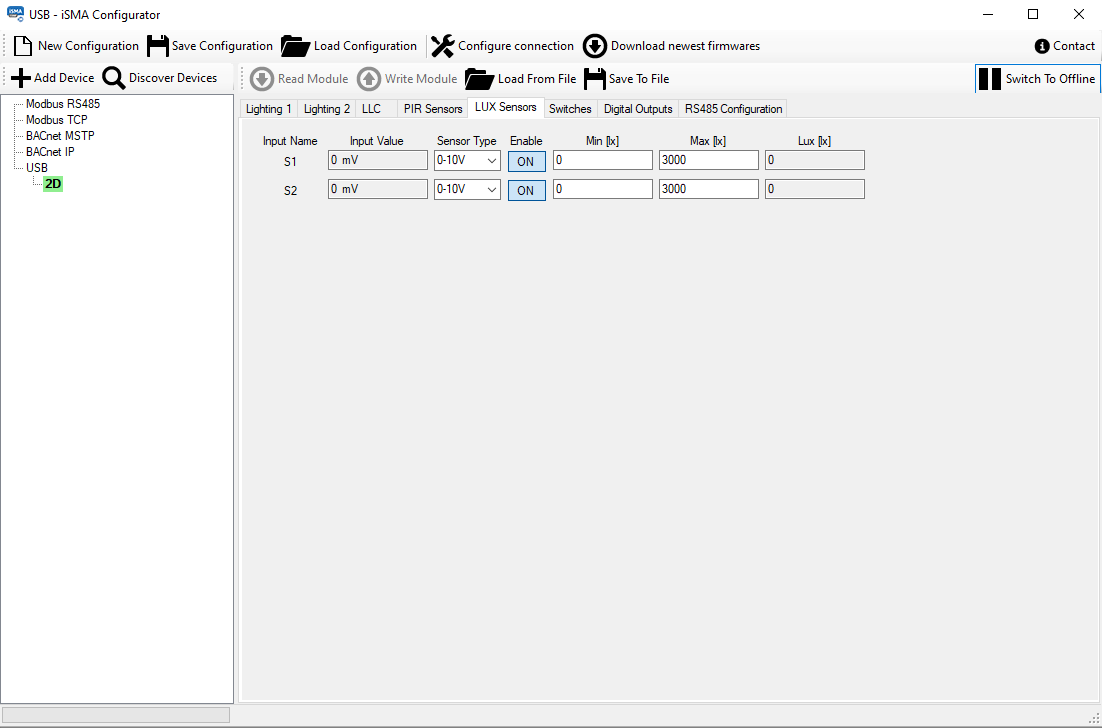Open the RS485 Configuration tab
The image size is (1102, 728).
733,109
